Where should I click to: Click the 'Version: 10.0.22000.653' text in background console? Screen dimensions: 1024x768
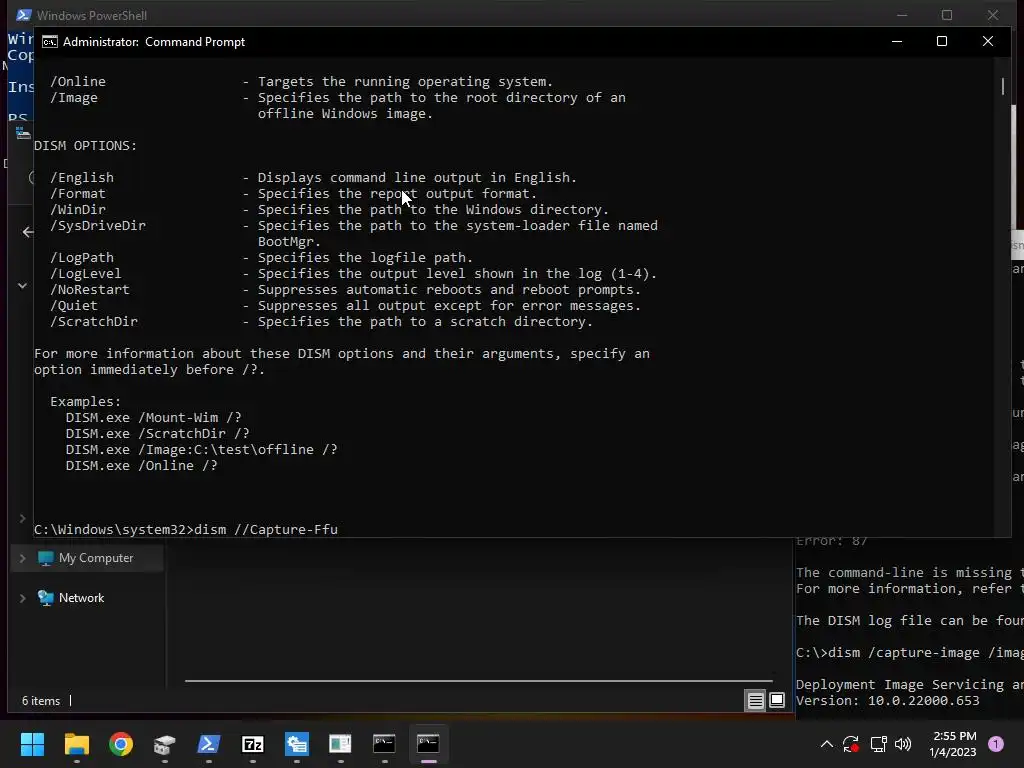(888, 701)
